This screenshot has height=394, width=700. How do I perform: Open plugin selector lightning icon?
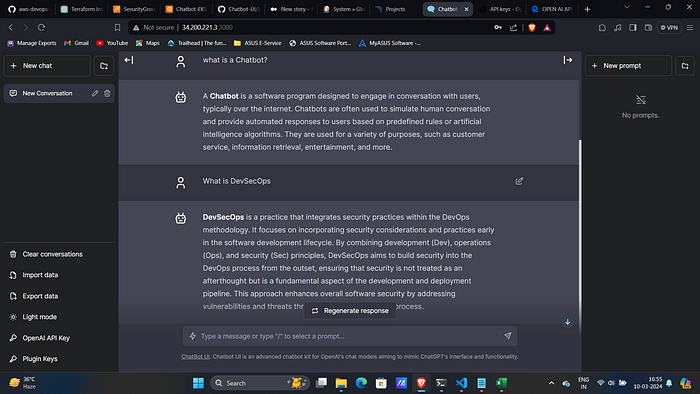[192, 336]
